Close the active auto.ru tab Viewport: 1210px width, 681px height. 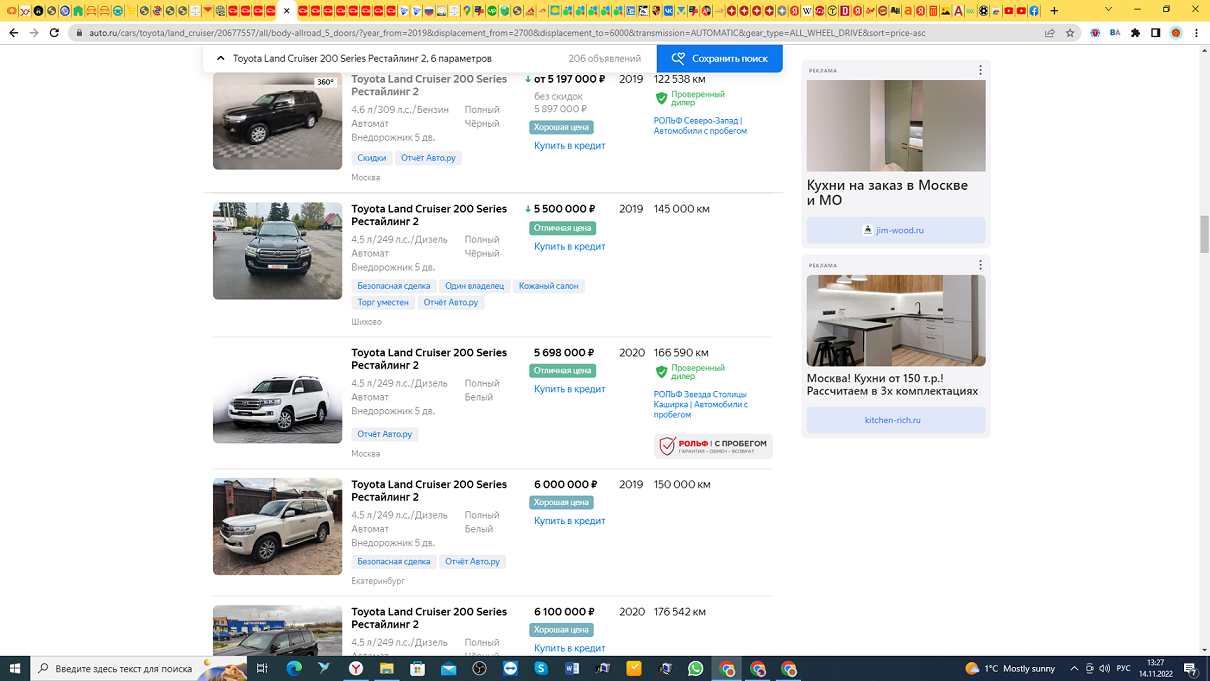(286, 11)
